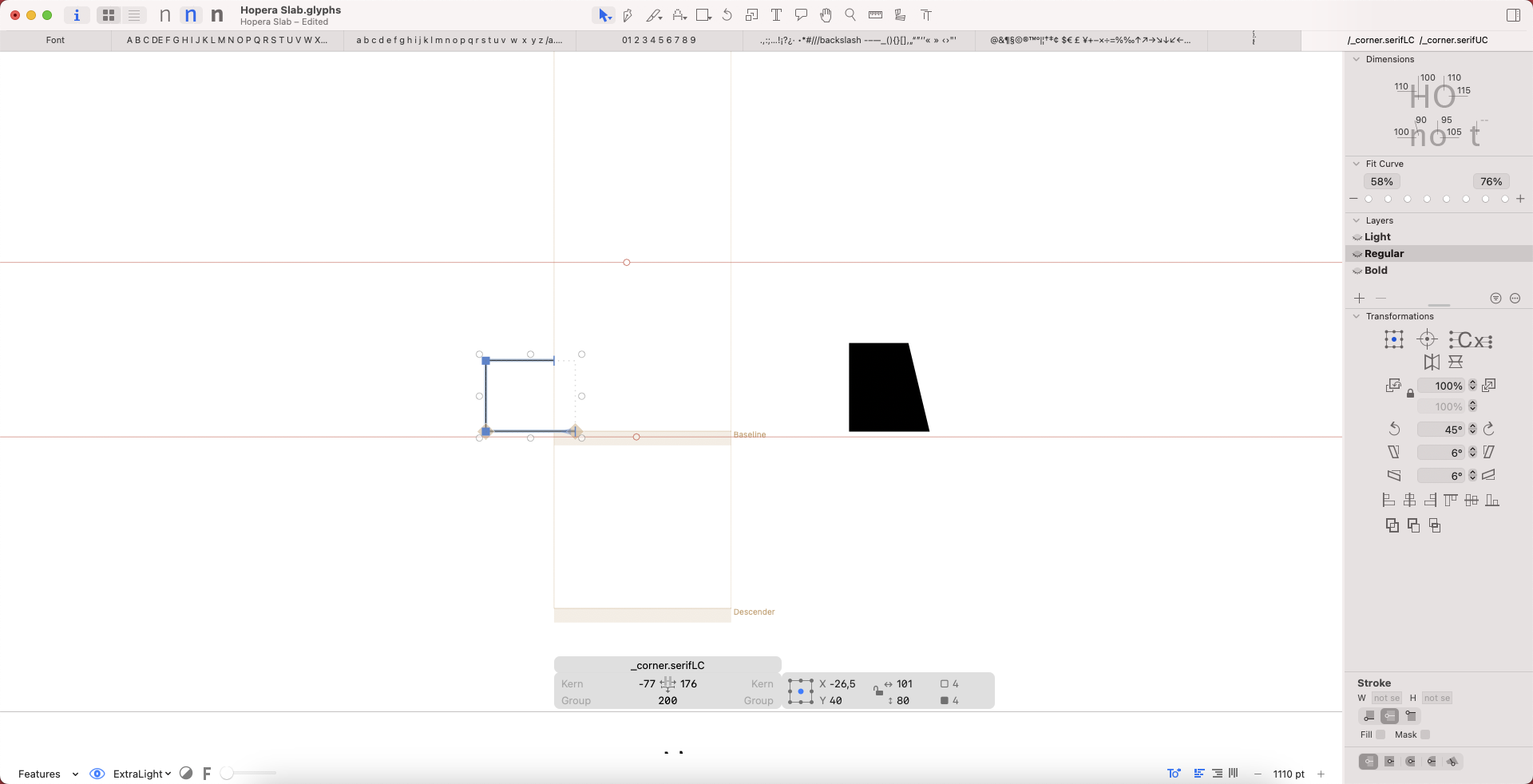Open the digits 0123456789 tab

(659, 40)
